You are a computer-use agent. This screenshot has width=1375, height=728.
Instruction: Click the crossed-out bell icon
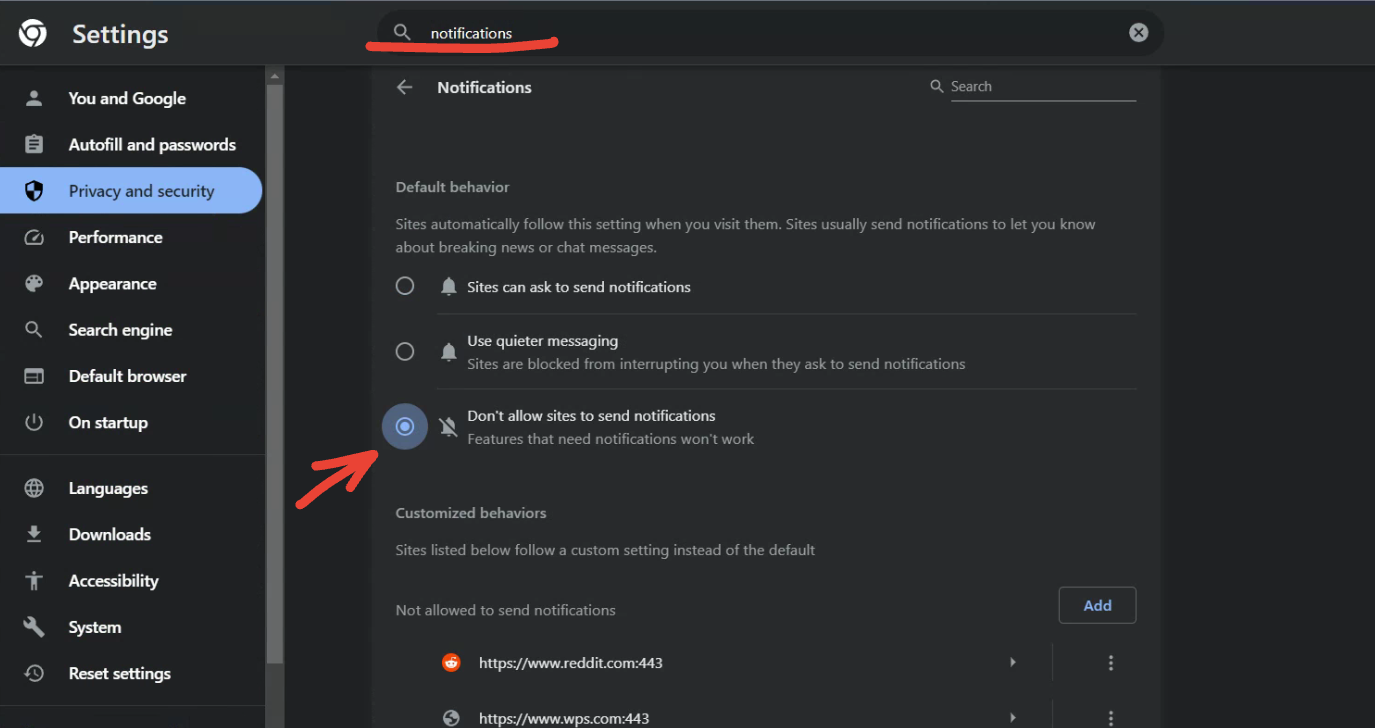point(449,427)
